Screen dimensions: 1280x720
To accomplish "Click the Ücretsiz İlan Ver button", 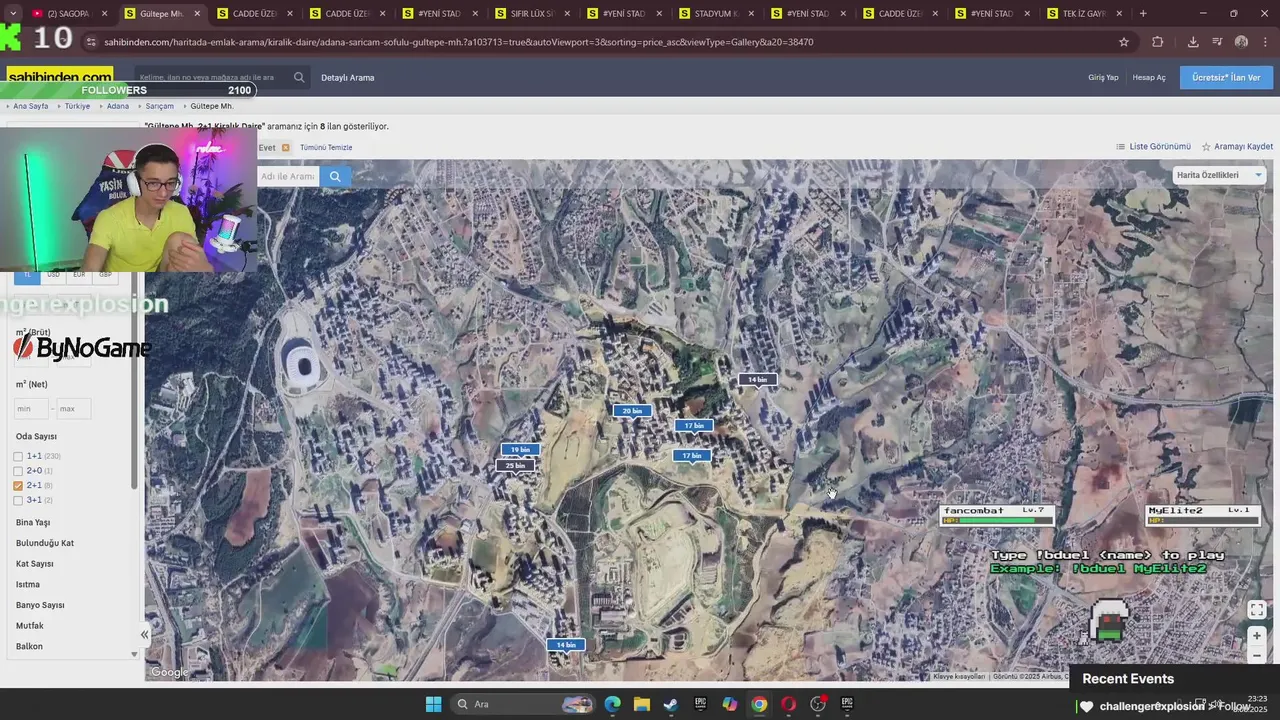I will pyautogui.click(x=1226, y=77).
